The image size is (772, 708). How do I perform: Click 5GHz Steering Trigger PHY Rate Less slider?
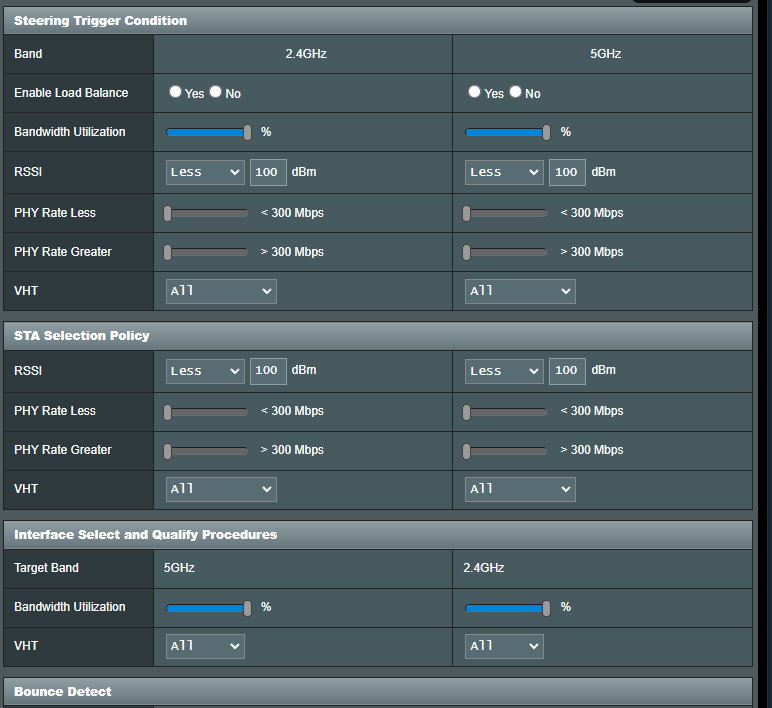505,213
